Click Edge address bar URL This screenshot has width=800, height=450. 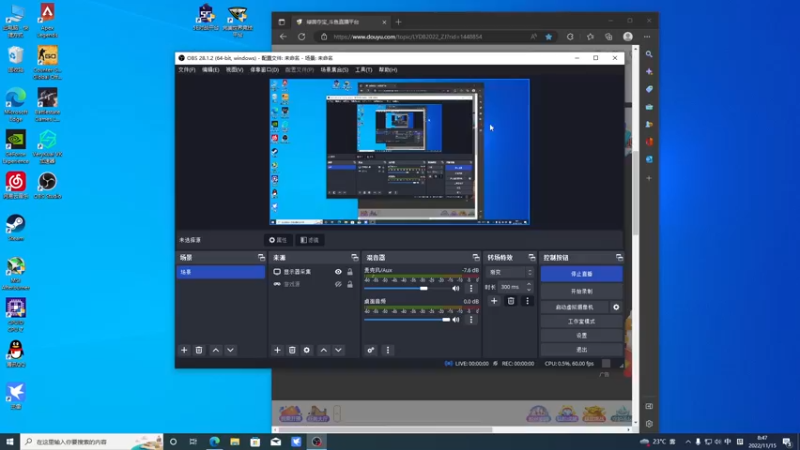tap(408, 37)
